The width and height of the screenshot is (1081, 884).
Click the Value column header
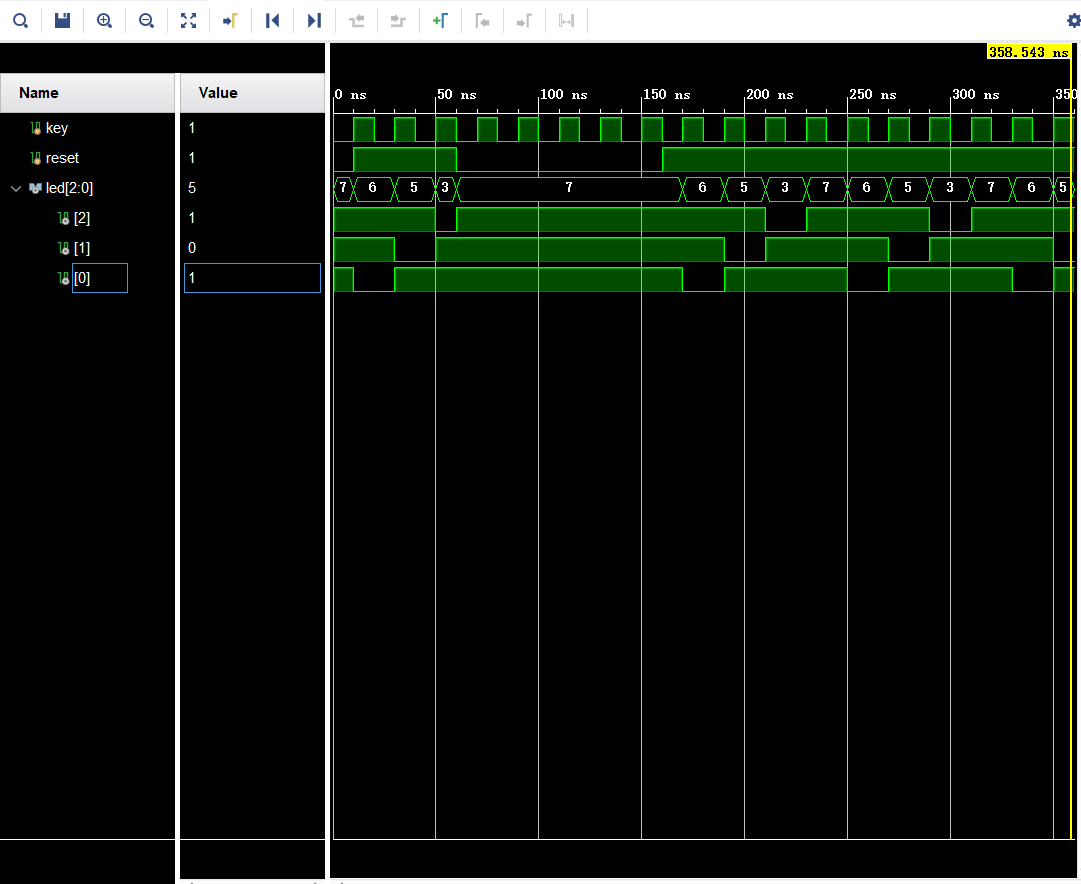(252, 93)
